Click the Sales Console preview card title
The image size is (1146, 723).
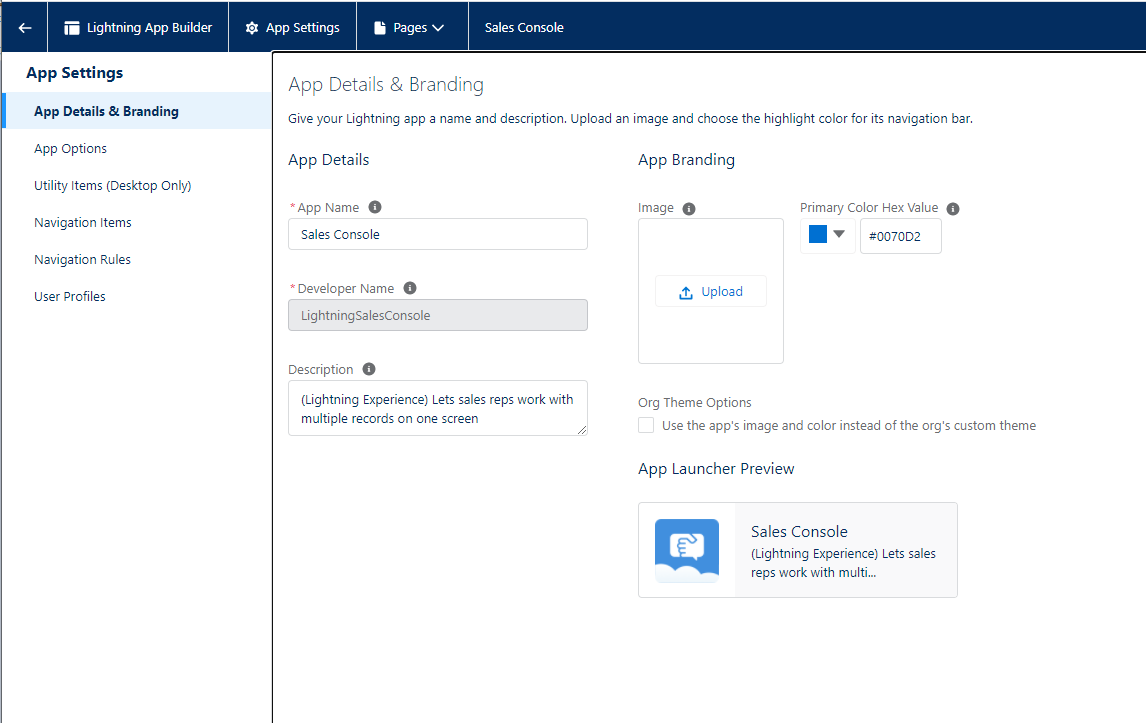(x=799, y=531)
